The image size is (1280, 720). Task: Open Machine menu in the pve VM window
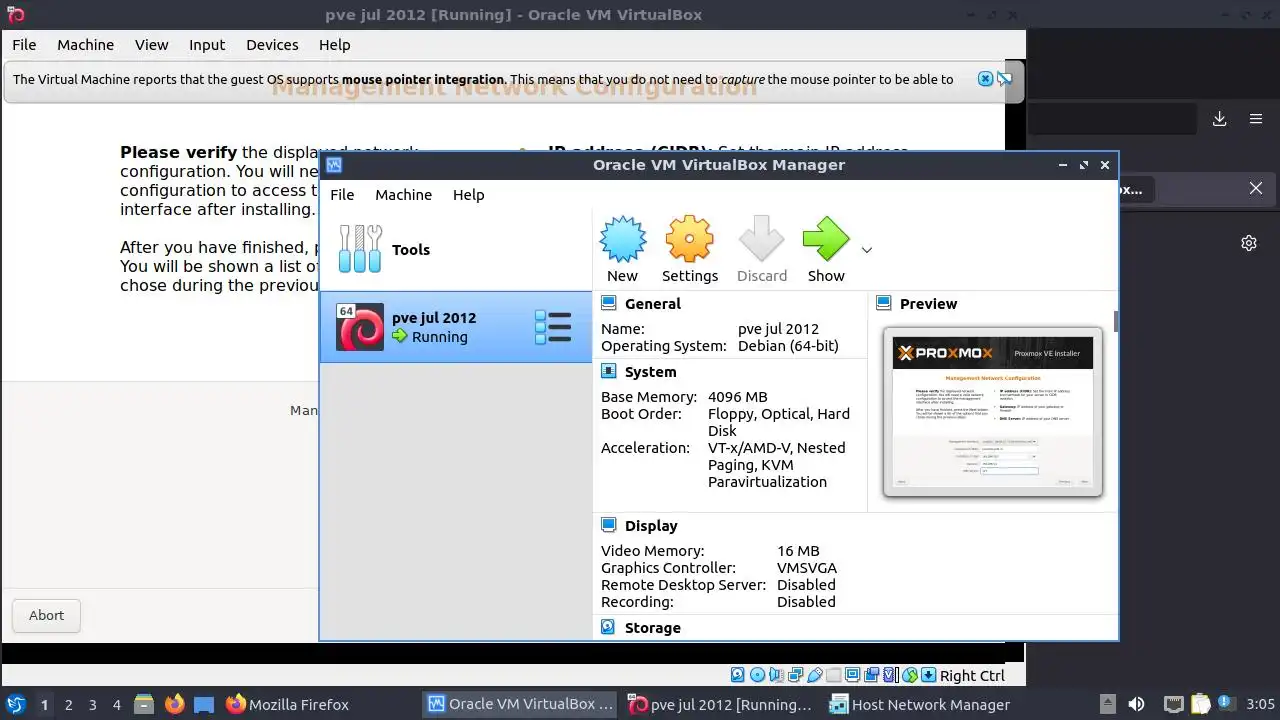pos(85,44)
